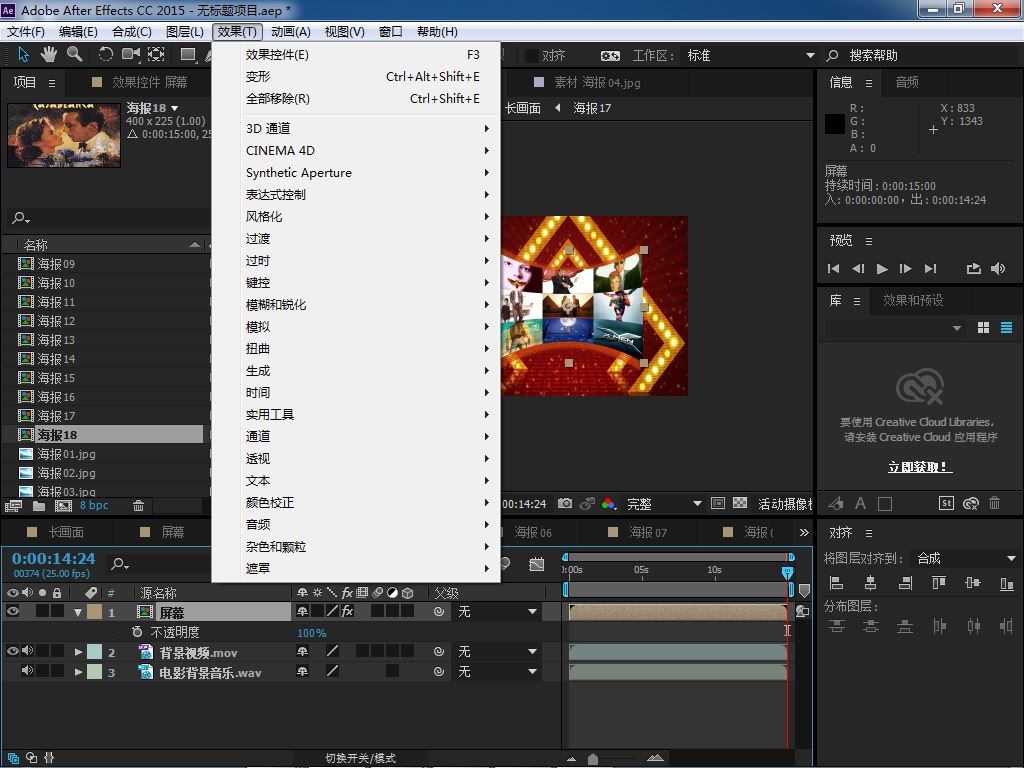This screenshot has height=768, width=1024.
Task: Open the 工作区 workspace dropdown
Action: [x=750, y=56]
